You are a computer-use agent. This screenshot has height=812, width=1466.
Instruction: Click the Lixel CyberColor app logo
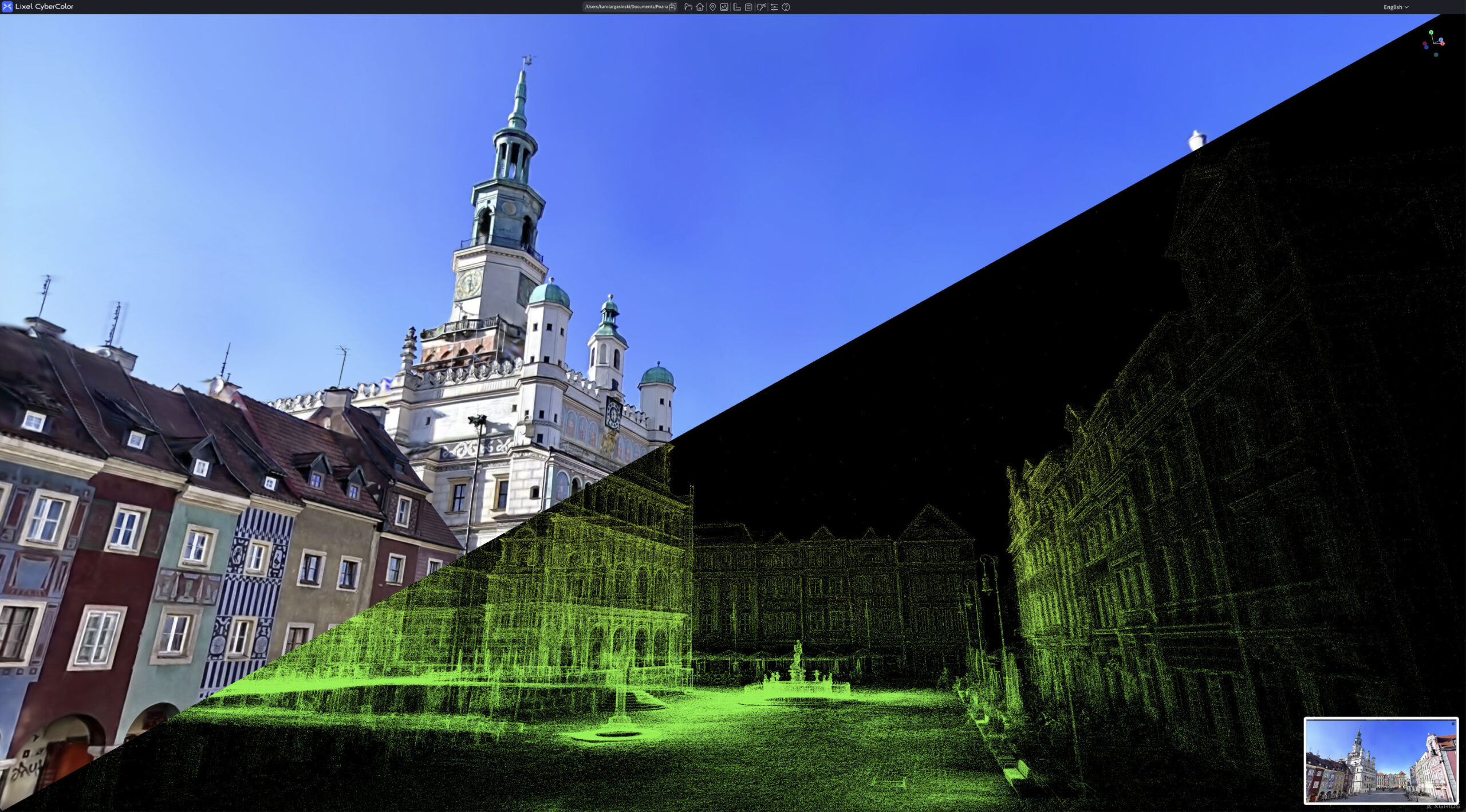(x=7, y=7)
